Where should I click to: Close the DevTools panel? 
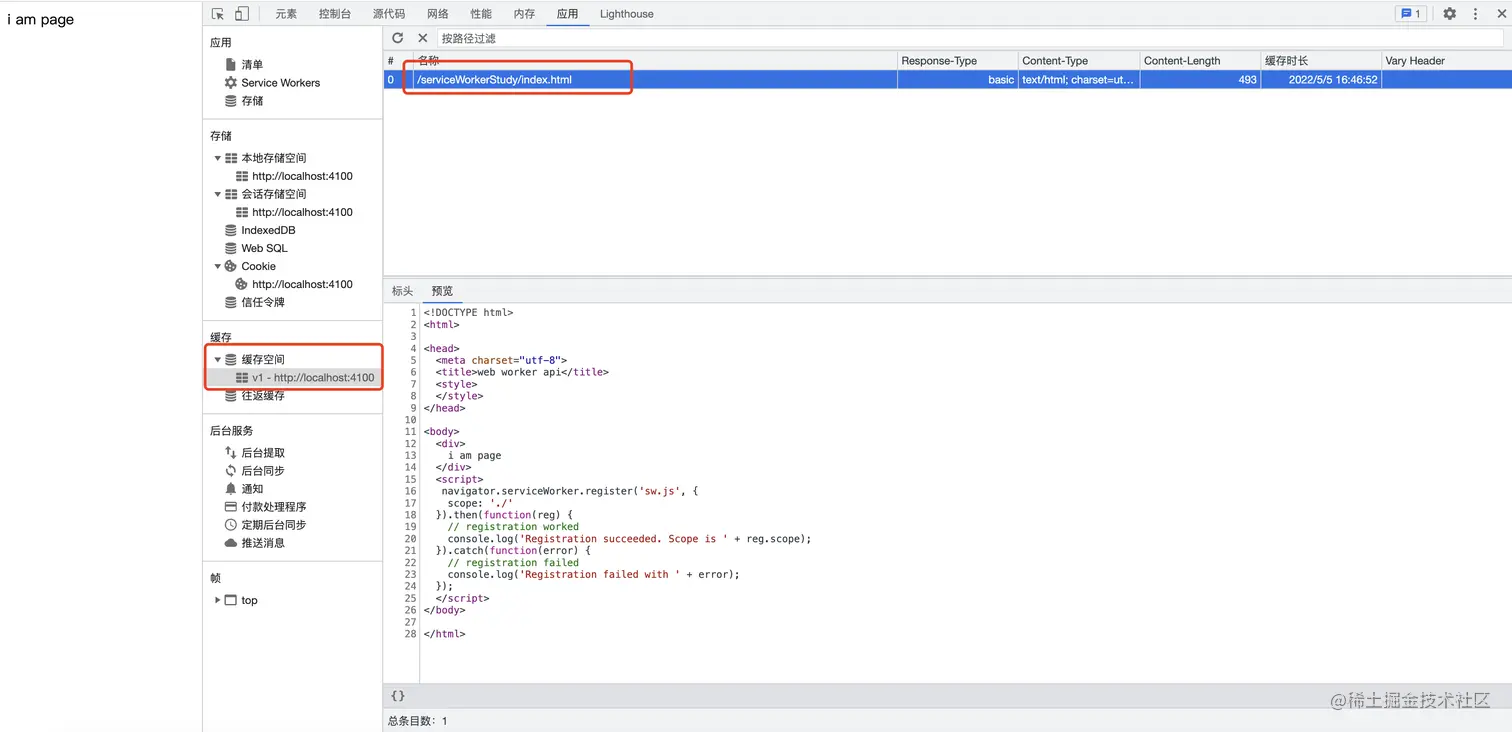[x=1501, y=14]
